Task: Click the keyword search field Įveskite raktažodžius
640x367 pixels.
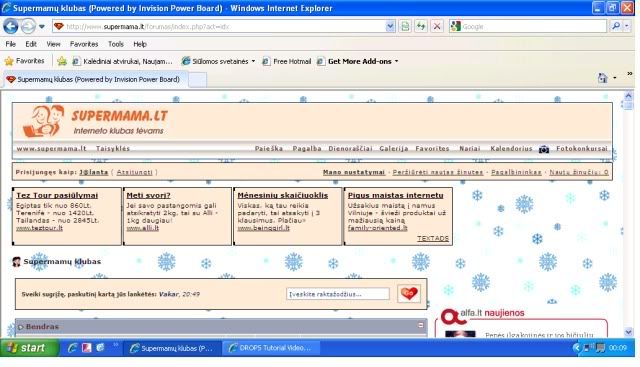Action: [x=338, y=294]
